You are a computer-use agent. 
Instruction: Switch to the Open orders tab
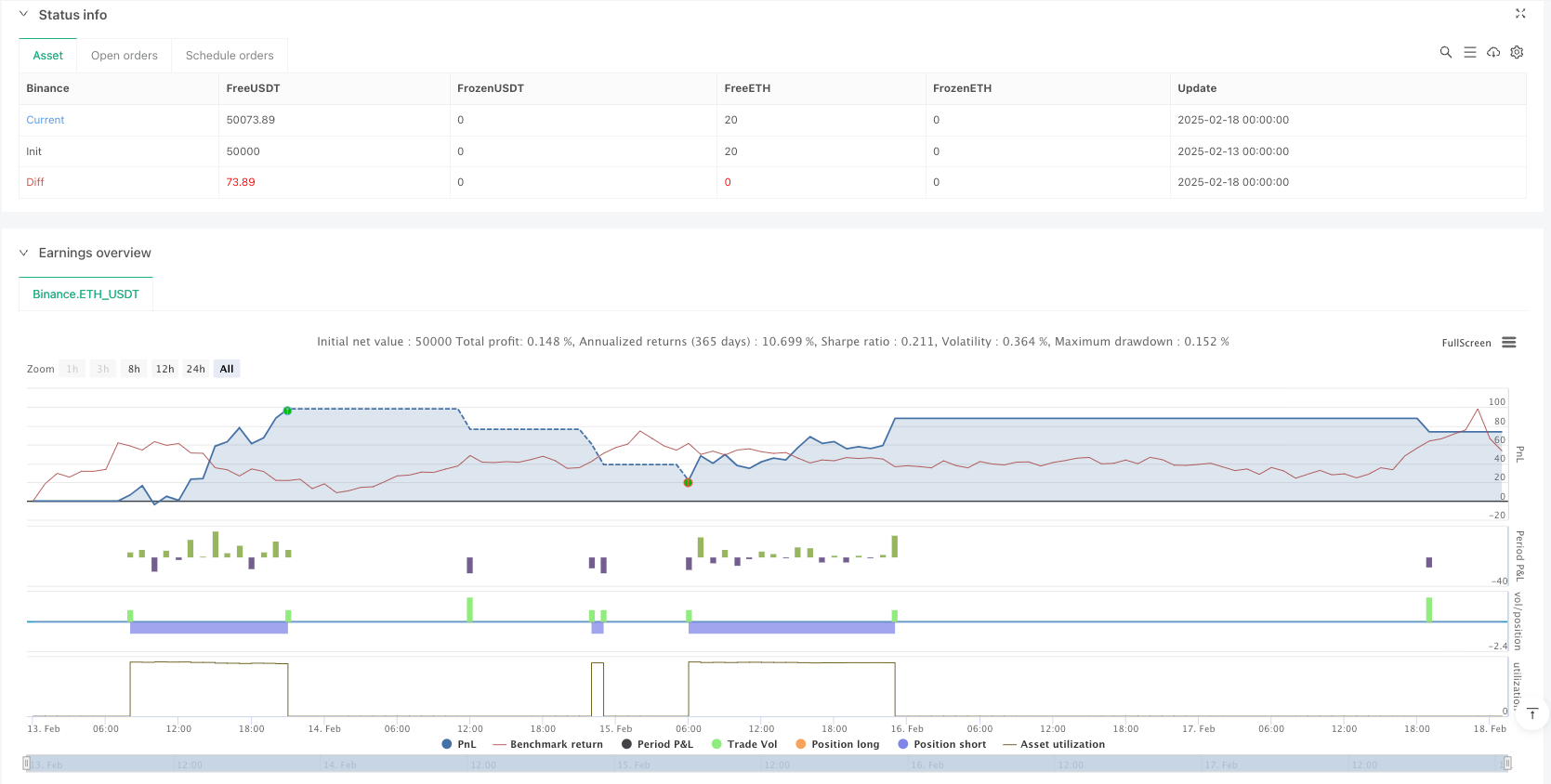pos(125,56)
